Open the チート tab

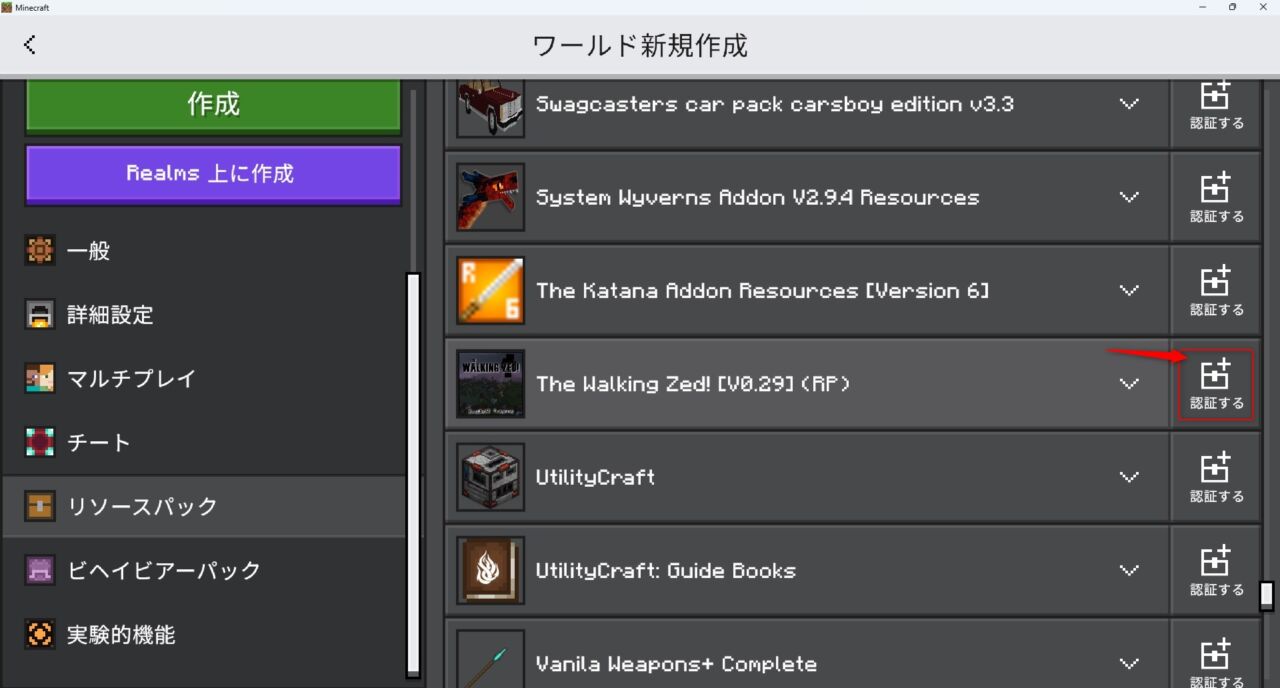point(204,443)
